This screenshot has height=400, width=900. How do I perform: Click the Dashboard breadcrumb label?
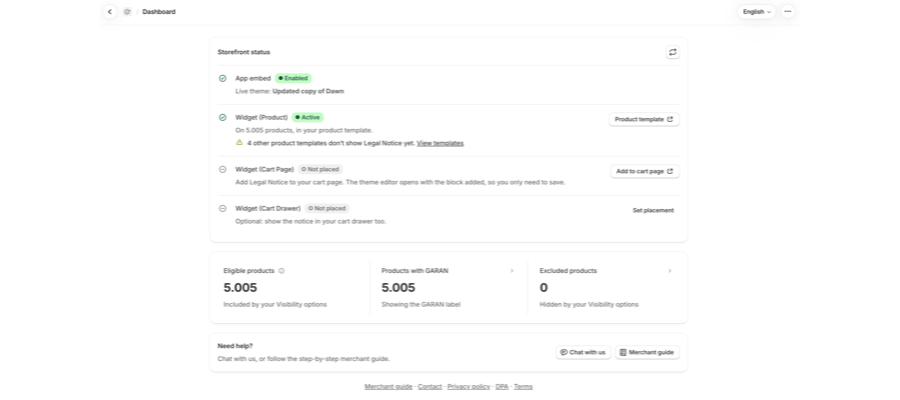click(159, 11)
